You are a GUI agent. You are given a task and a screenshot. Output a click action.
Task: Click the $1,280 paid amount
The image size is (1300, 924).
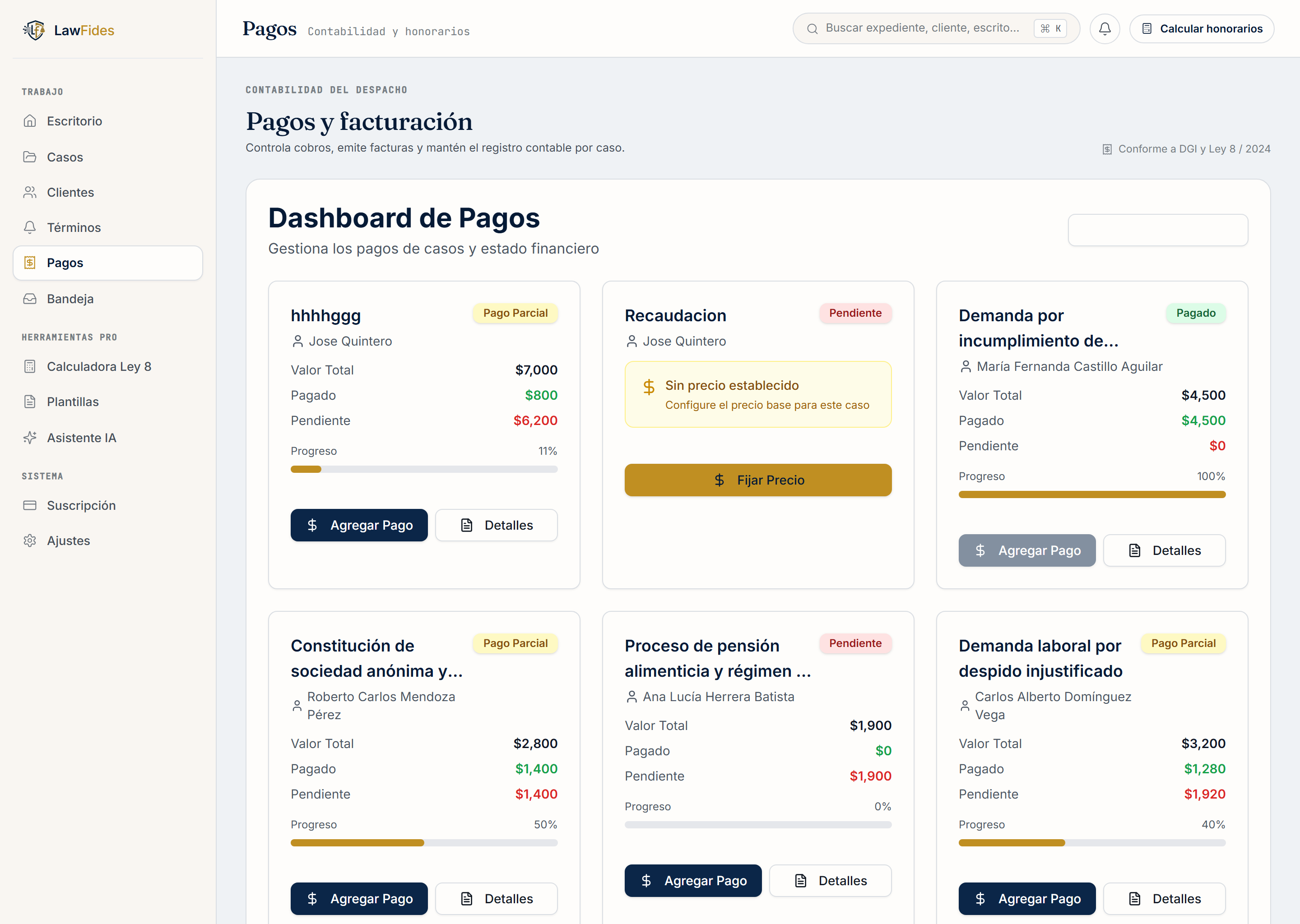coord(1205,769)
